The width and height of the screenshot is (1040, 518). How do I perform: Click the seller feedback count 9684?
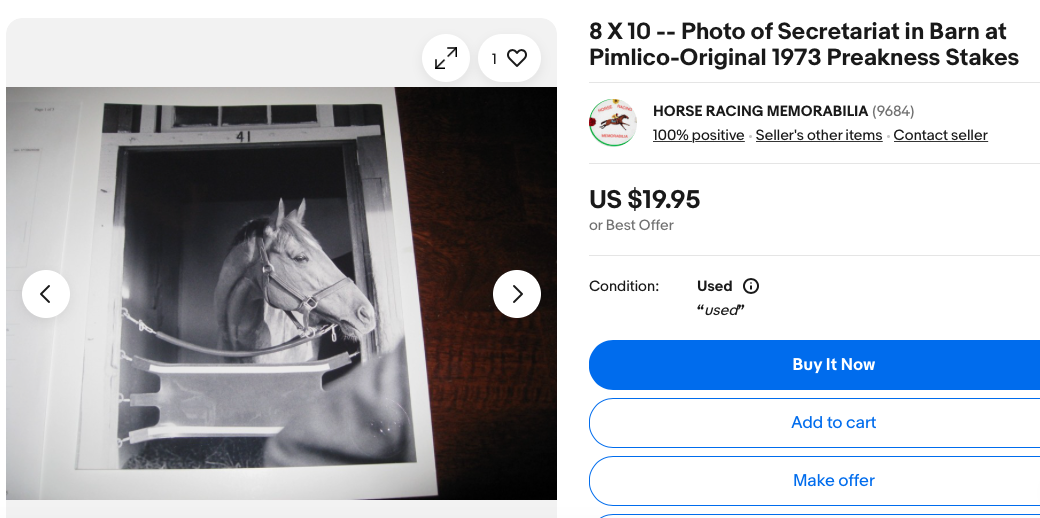click(x=893, y=111)
